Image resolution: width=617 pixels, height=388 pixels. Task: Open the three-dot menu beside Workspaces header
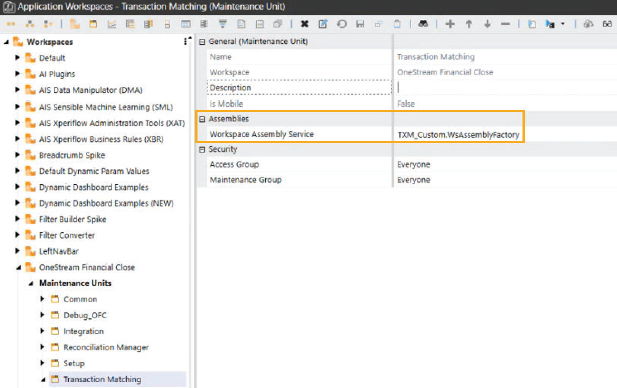(185, 41)
